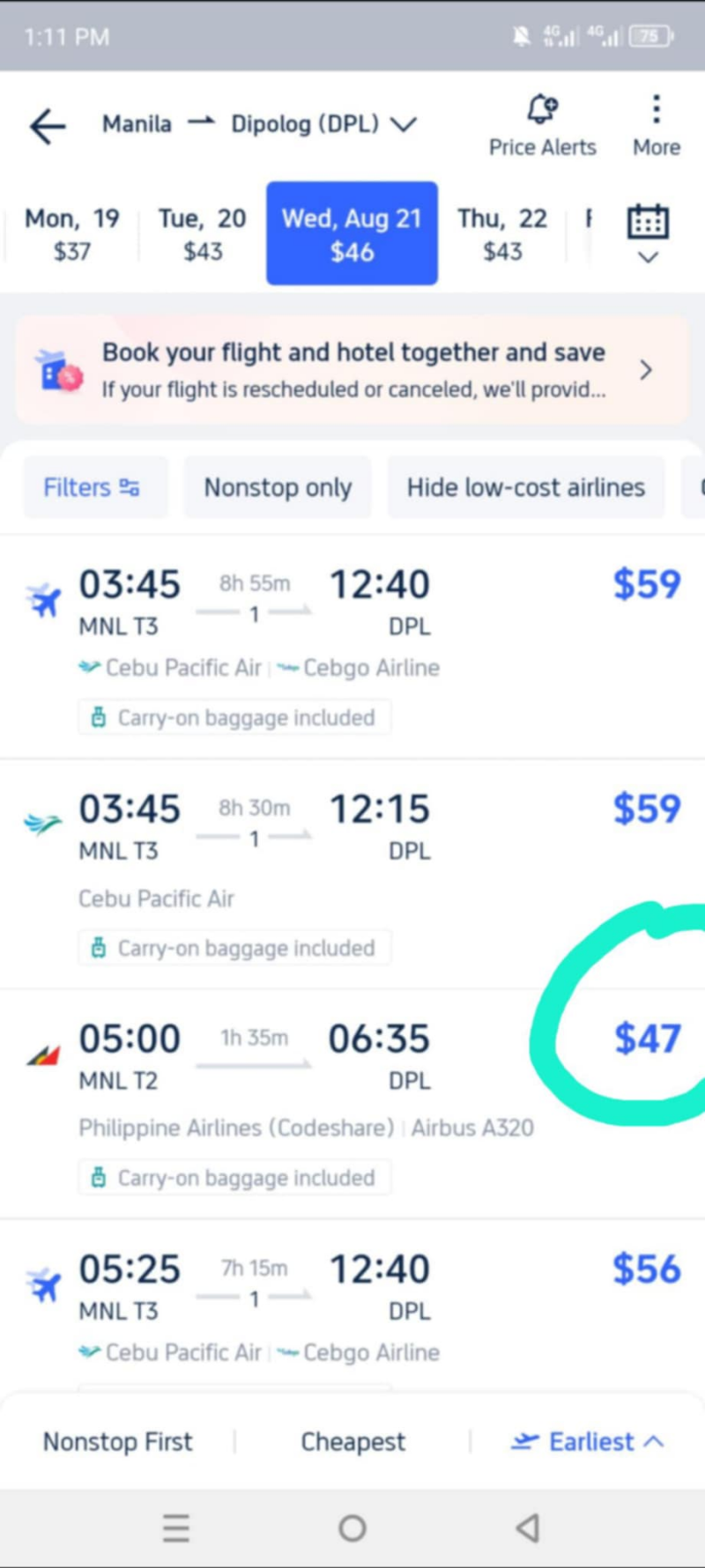The width and height of the screenshot is (705, 1568).
Task: Open the More three-dot menu
Action: point(656,110)
